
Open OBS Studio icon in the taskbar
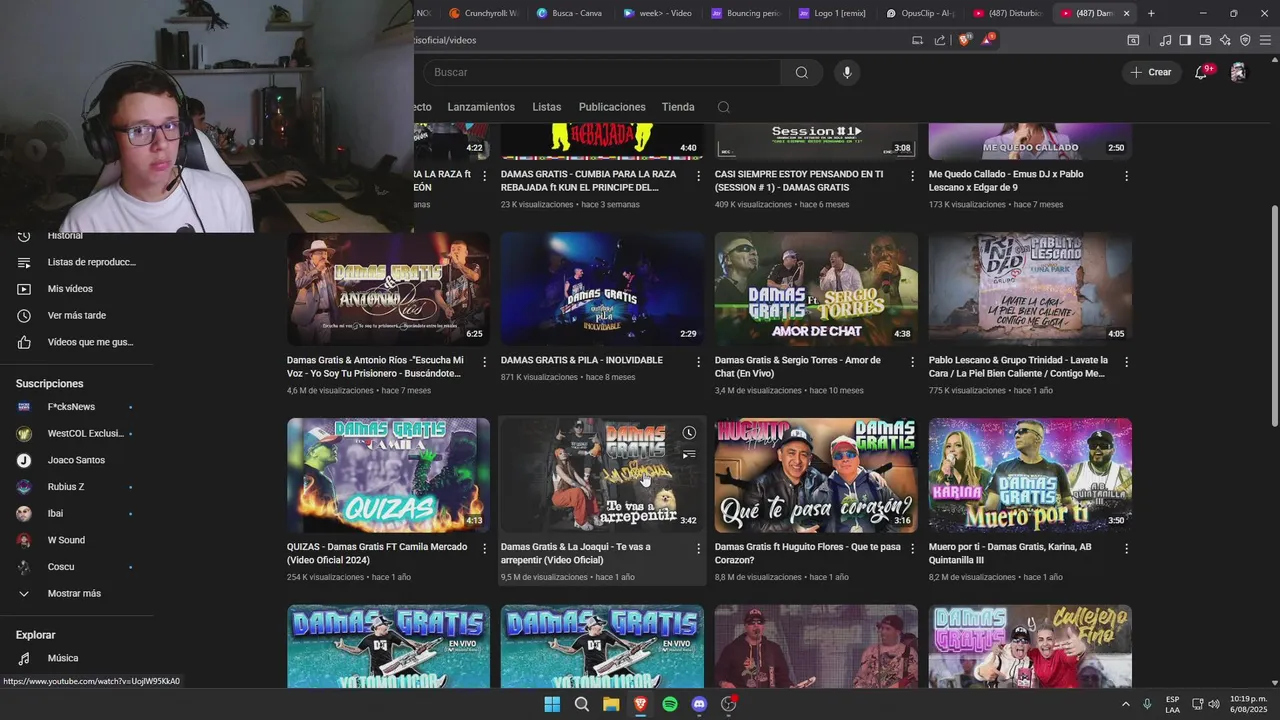[729, 704]
